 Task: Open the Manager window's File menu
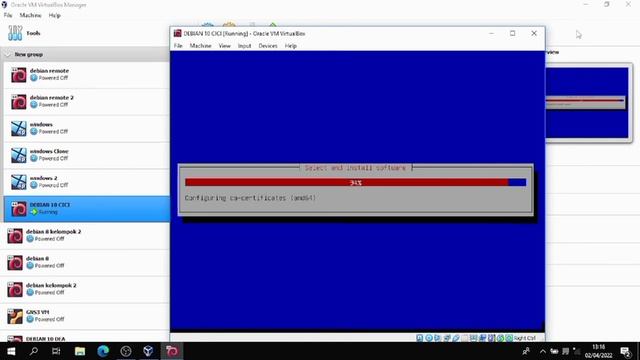pos(8,16)
